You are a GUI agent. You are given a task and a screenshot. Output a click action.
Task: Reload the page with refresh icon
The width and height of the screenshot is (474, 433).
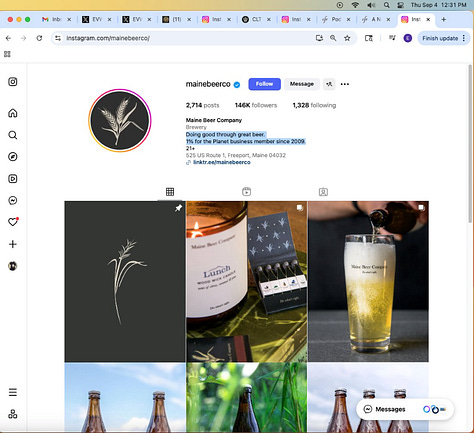click(x=39, y=38)
